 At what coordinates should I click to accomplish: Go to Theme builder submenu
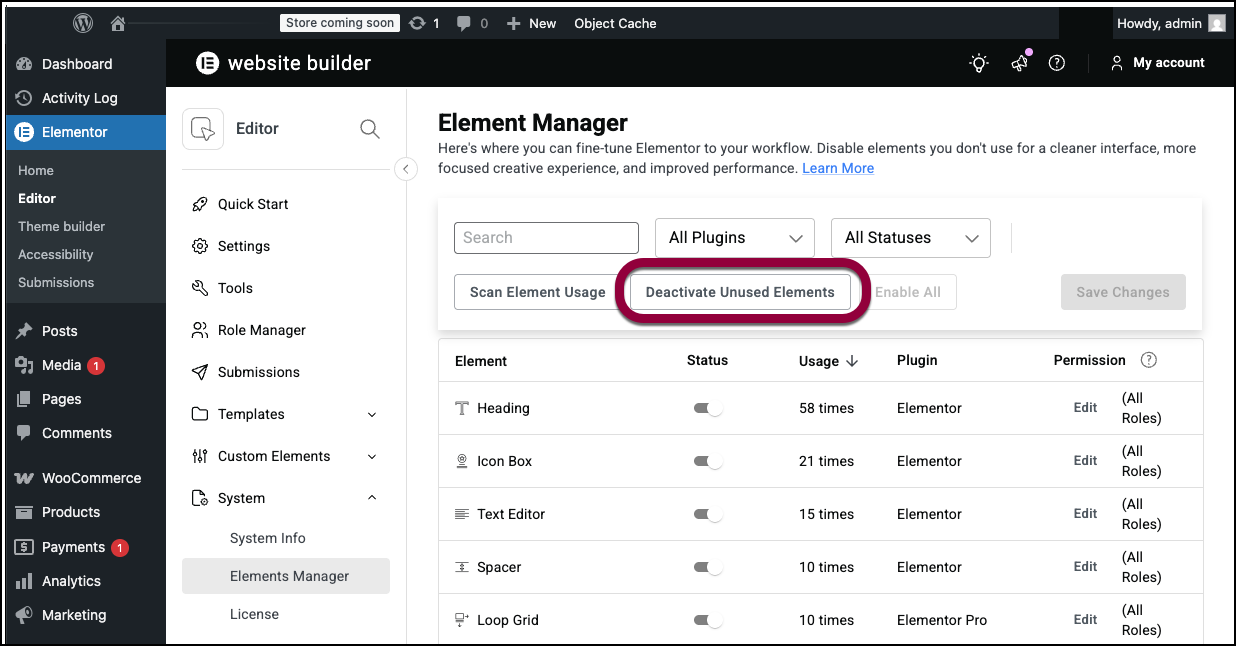tap(61, 226)
